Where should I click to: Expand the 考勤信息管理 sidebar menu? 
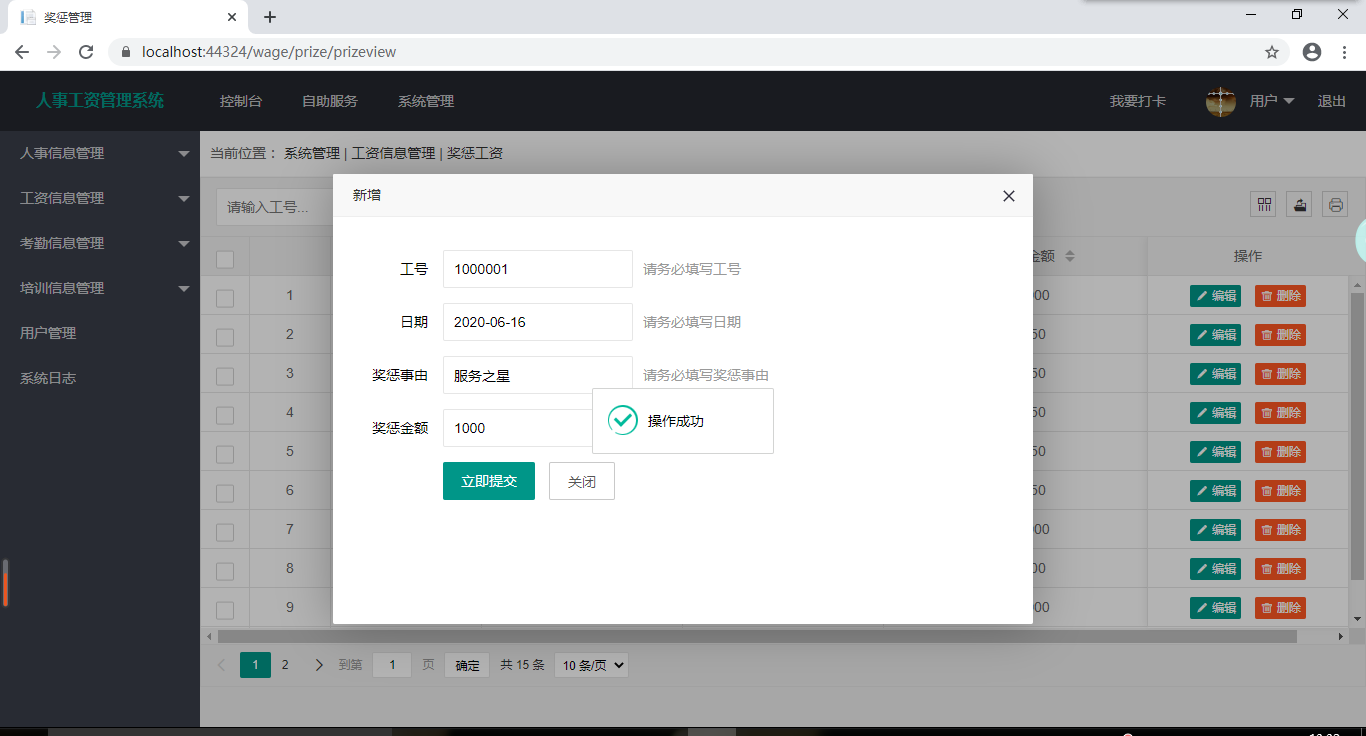click(100, 243)
